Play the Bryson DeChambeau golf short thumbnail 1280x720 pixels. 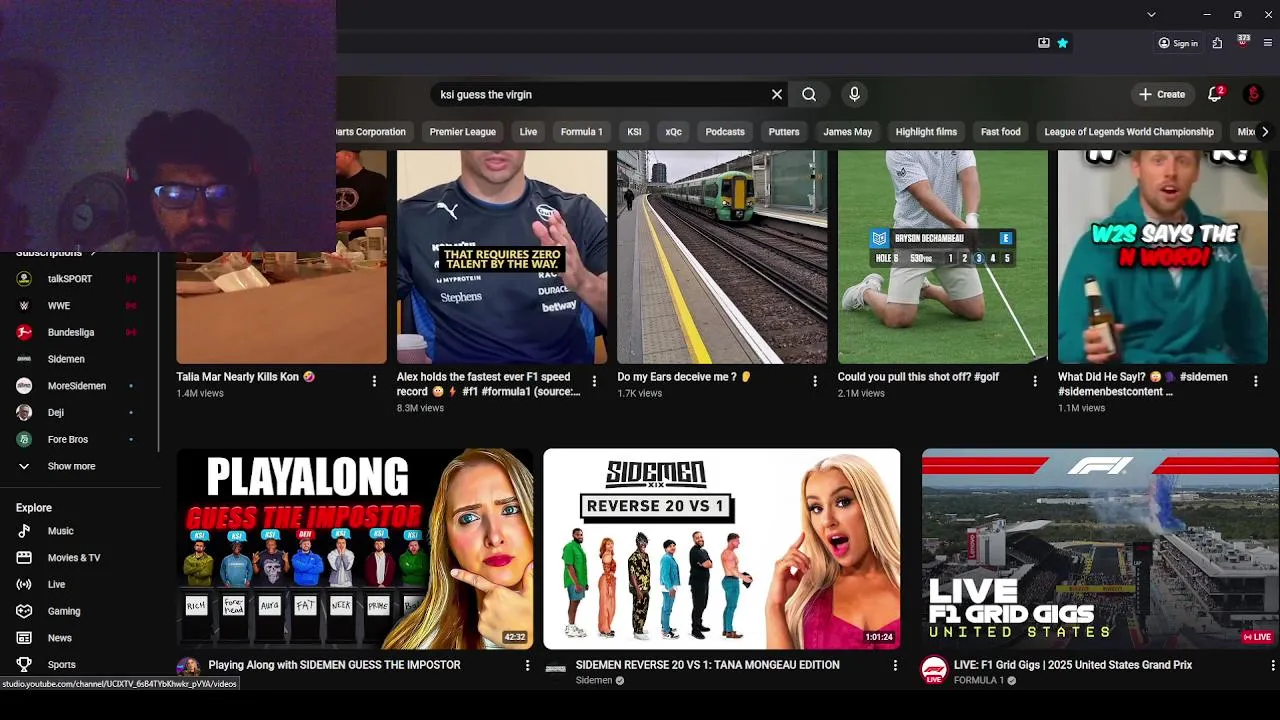click(x=942, y=257)
